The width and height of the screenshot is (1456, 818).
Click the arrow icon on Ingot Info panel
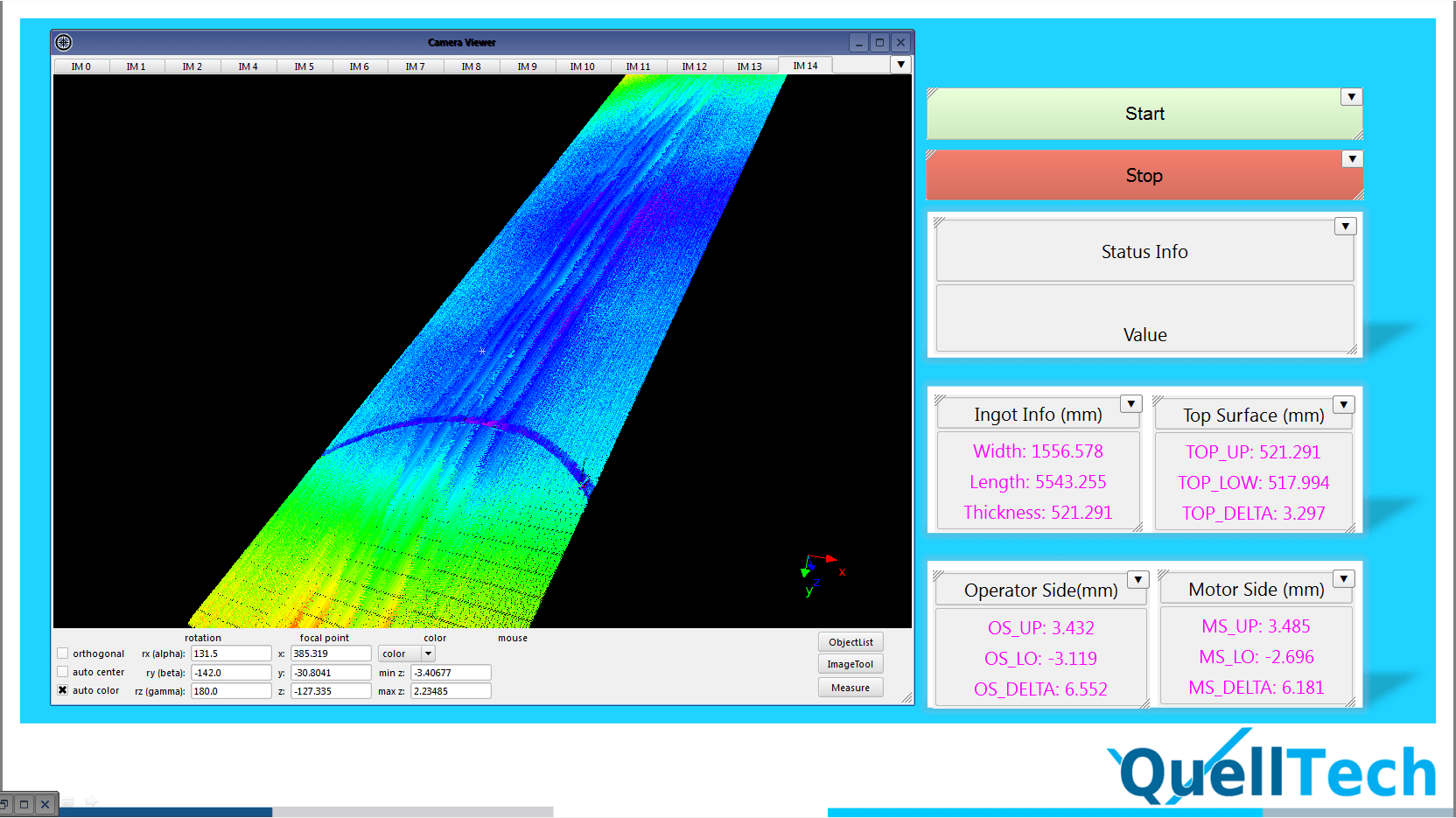tap(1131, 403)
